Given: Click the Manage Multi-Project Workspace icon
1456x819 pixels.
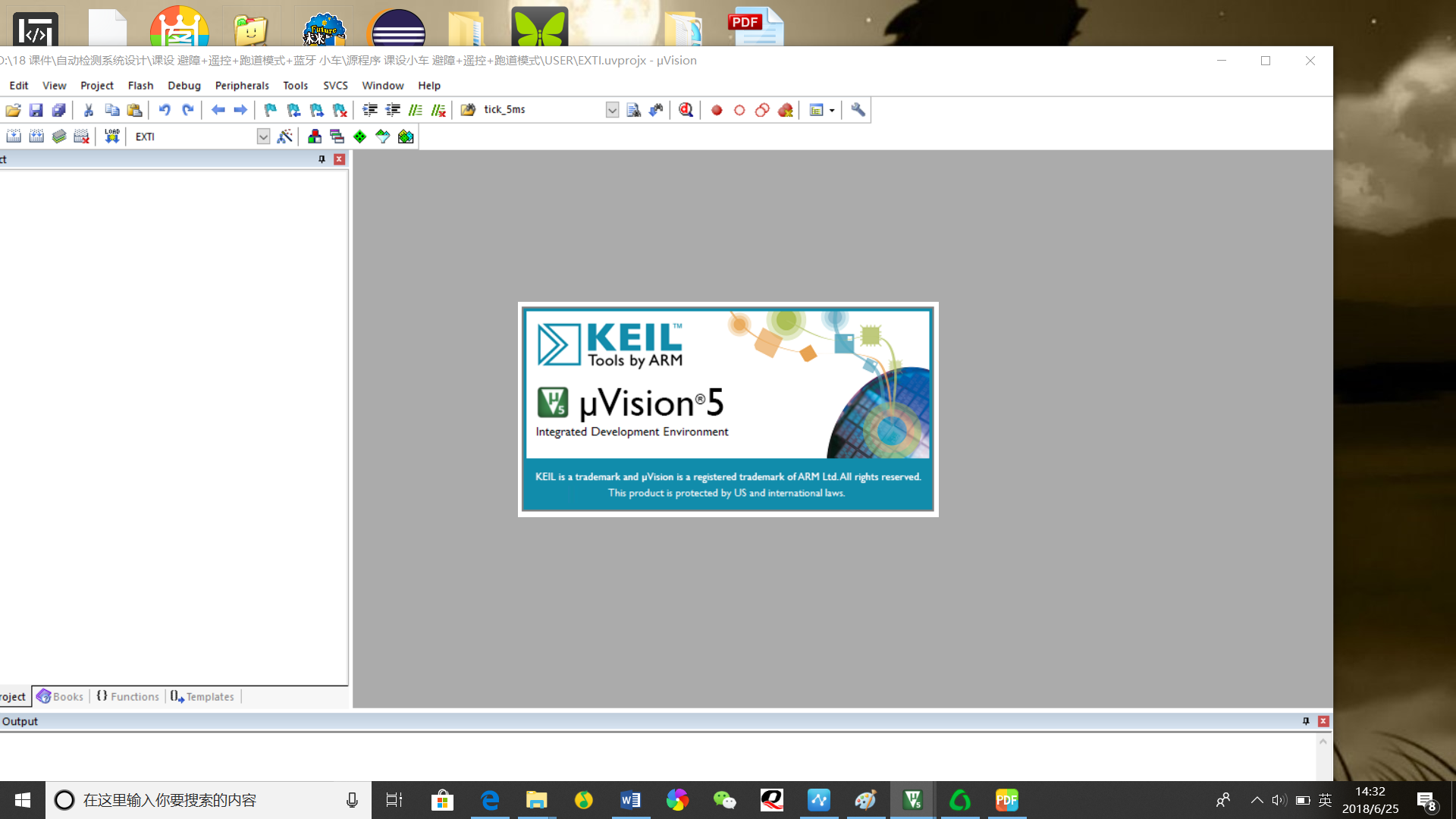Looking at the screenshot, I should click(x=337, y=136).
